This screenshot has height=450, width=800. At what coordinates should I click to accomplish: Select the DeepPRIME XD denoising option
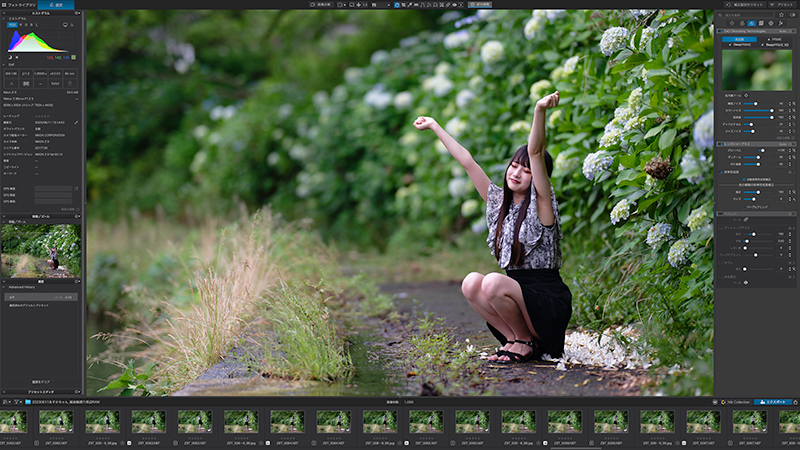(x=774, y=45)
